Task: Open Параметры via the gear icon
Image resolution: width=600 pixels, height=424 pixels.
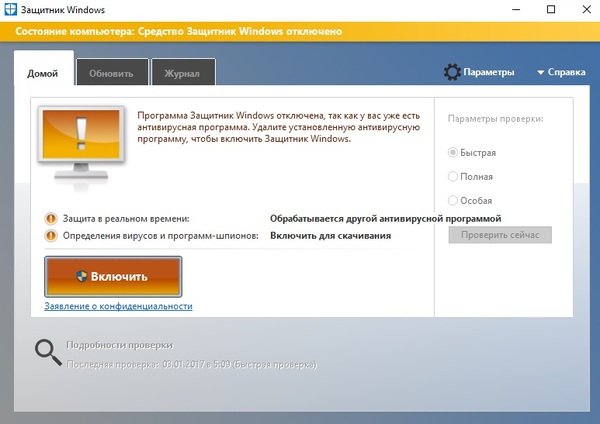Action: 452,72
